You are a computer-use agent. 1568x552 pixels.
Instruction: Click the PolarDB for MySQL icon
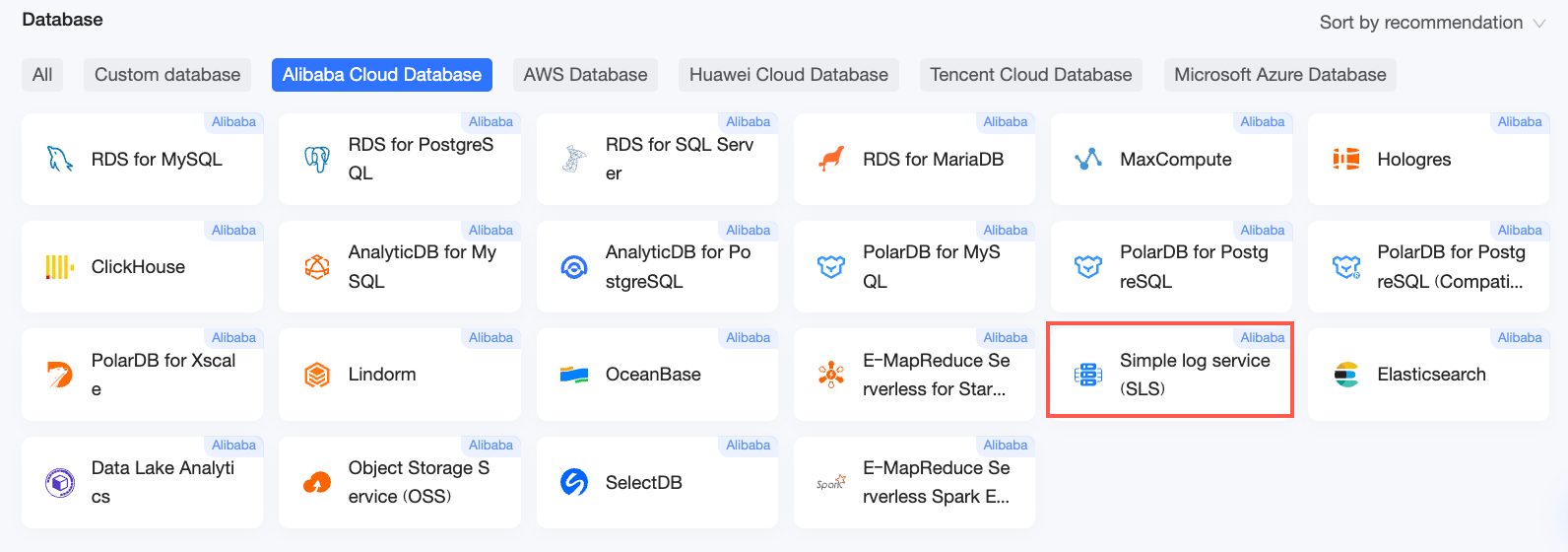pos(831,267)
